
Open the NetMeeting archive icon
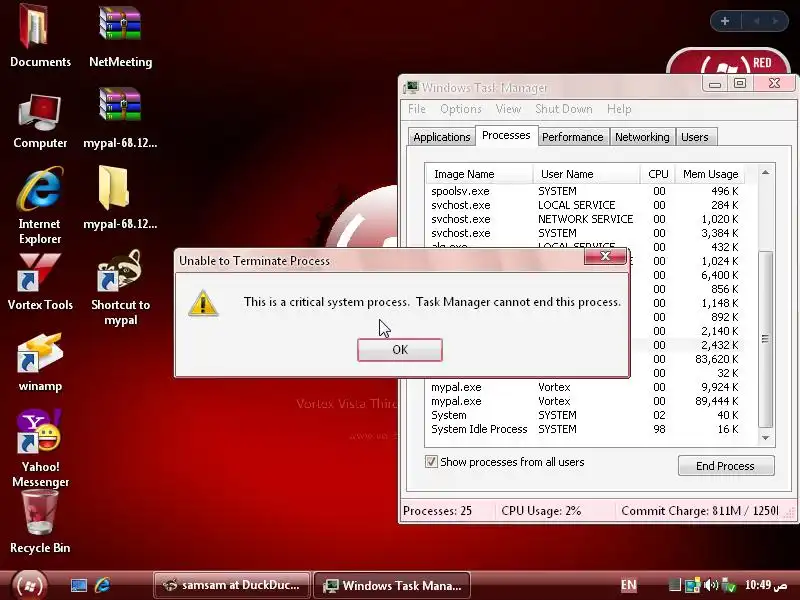pos(120,36)
